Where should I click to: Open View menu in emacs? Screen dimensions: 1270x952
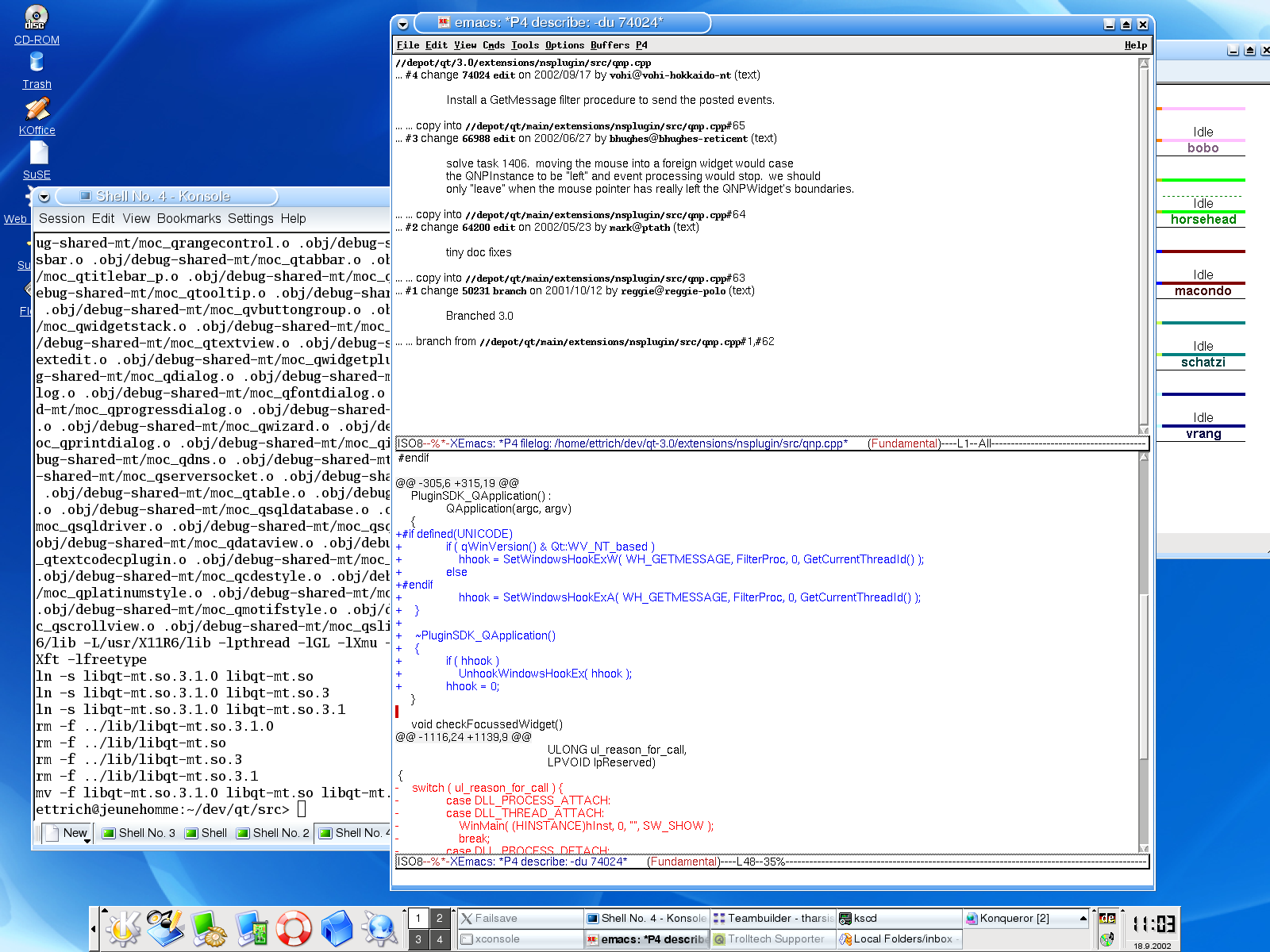tap(465, 45)
